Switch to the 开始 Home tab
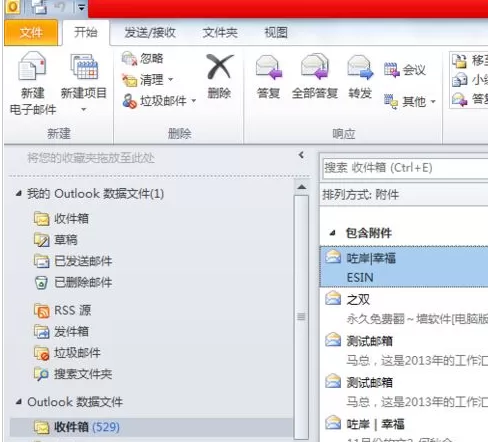The image size is (488, 442). click(x=86, y=32)
